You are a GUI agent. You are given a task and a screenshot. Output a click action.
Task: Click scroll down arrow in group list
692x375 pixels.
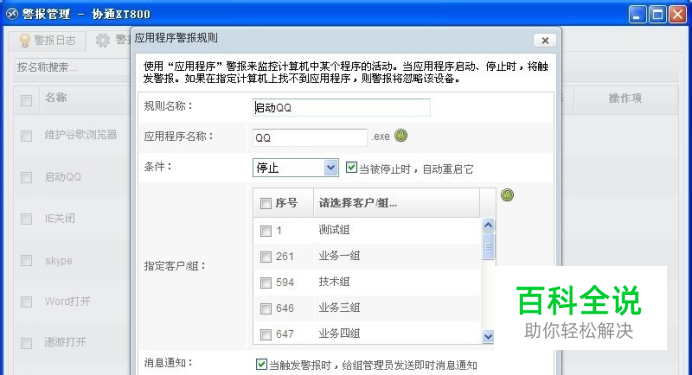coord(488,337)
